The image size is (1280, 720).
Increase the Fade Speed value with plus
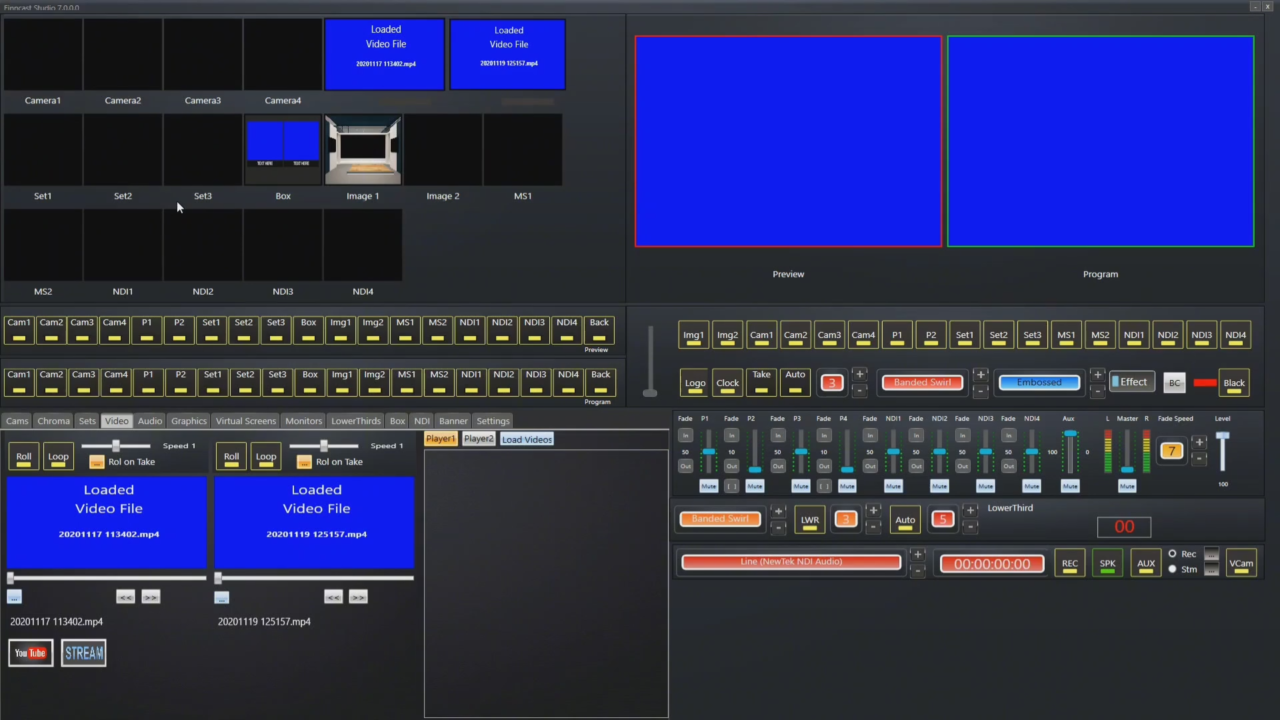[x=1199, y=442]
